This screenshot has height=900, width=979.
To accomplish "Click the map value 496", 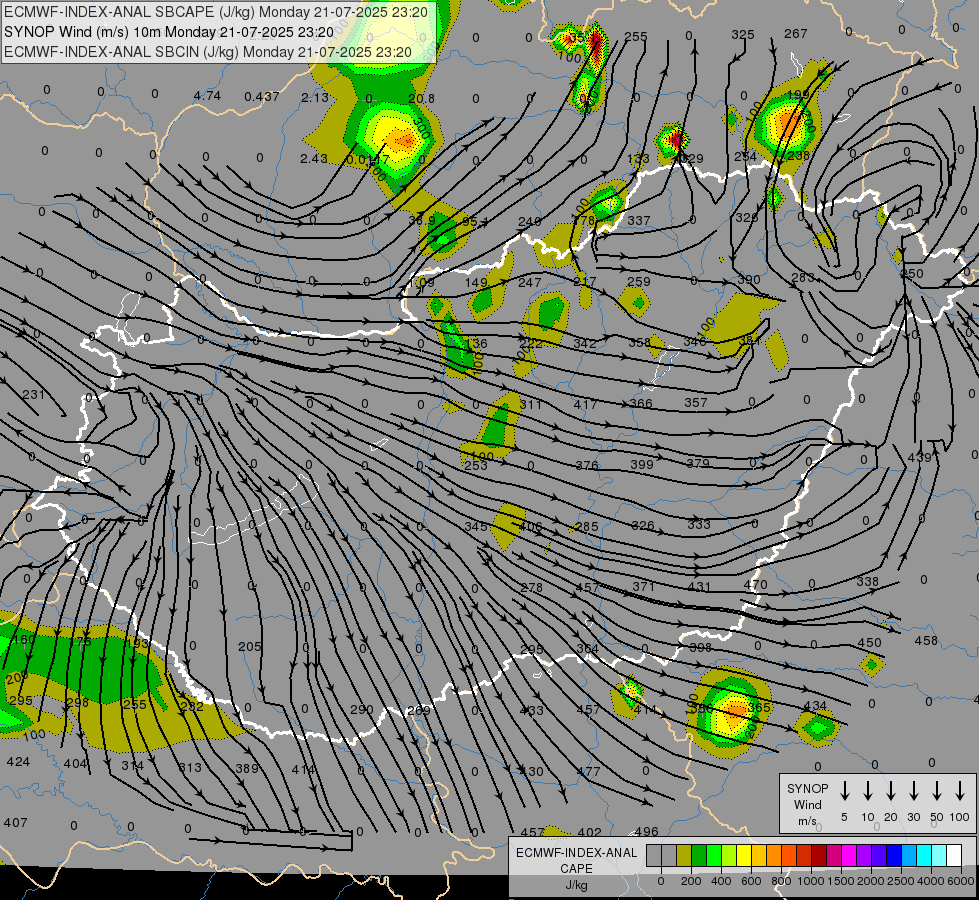I will click(x=646, y=831).
